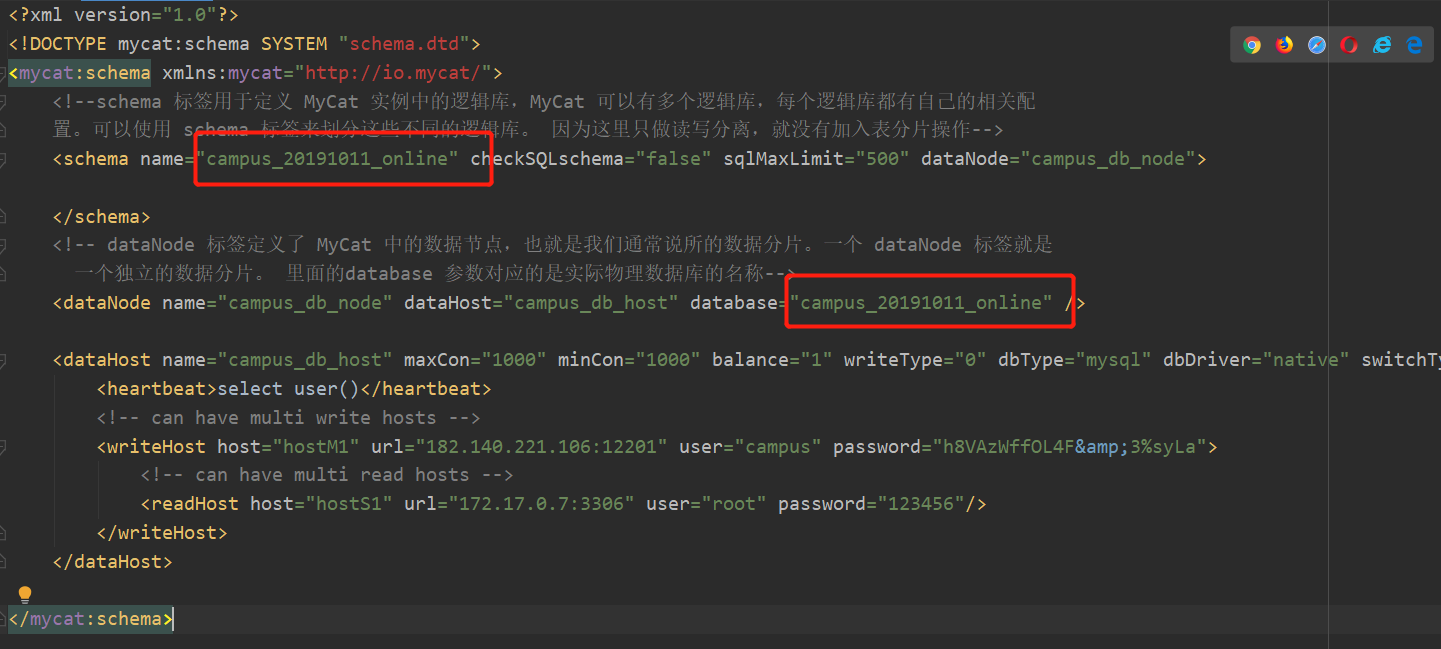Click heartbeat text select user()
1441x649 pixels.
coord(288,389)
